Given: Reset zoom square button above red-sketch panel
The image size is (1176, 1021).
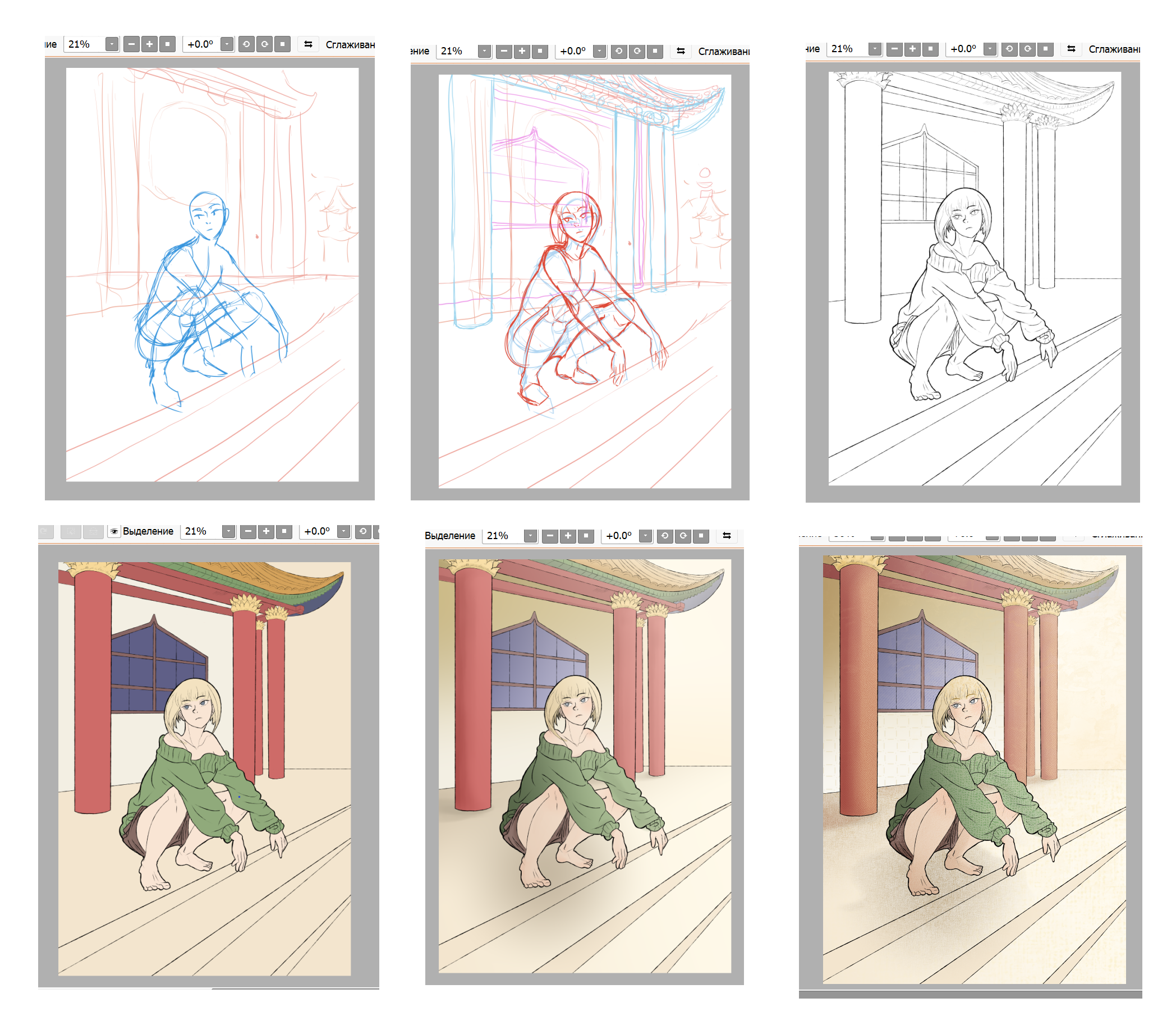Looking at the screenshot, I should click(540, 51).
